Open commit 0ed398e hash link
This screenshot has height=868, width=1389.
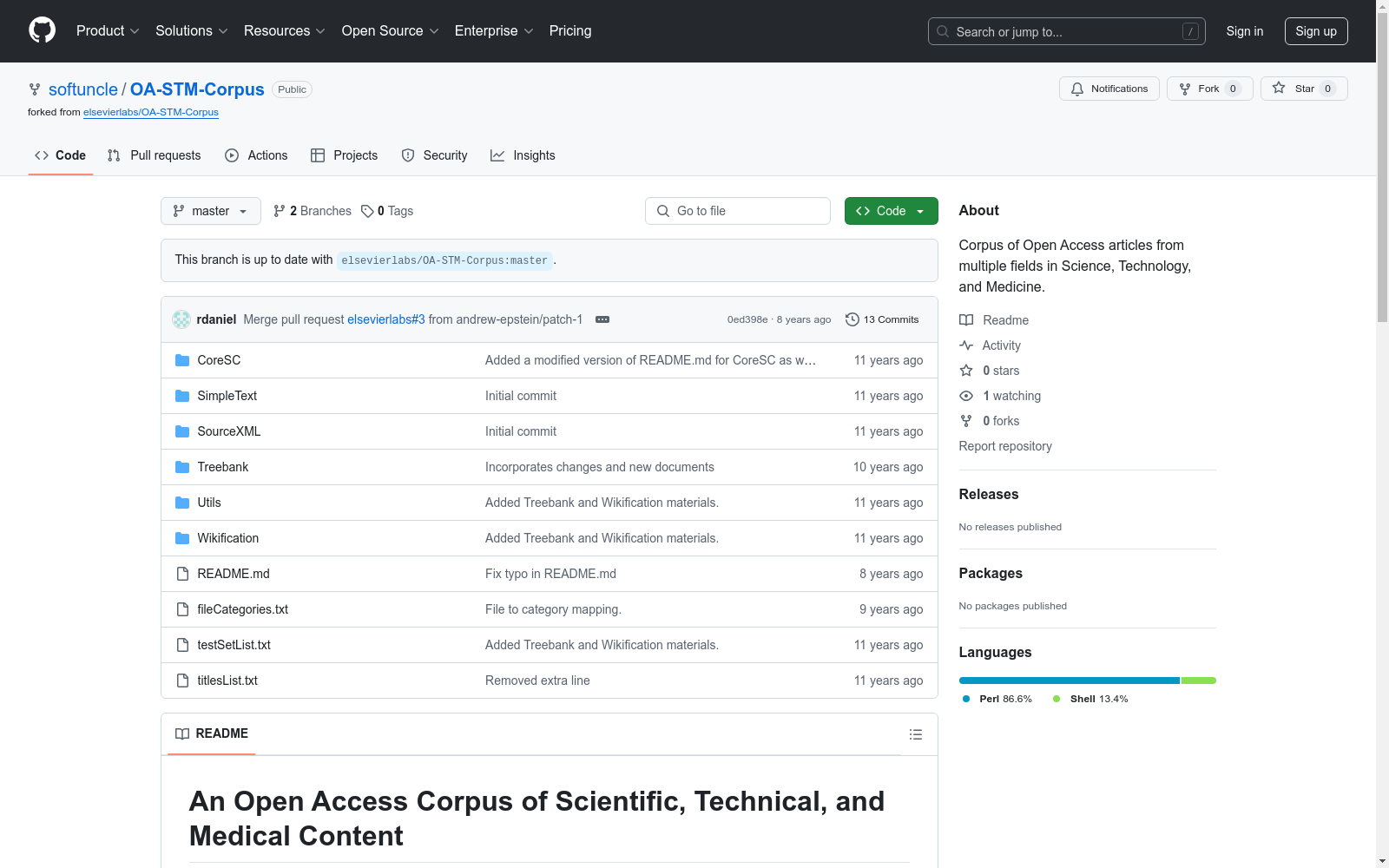[x=747, y=319]
